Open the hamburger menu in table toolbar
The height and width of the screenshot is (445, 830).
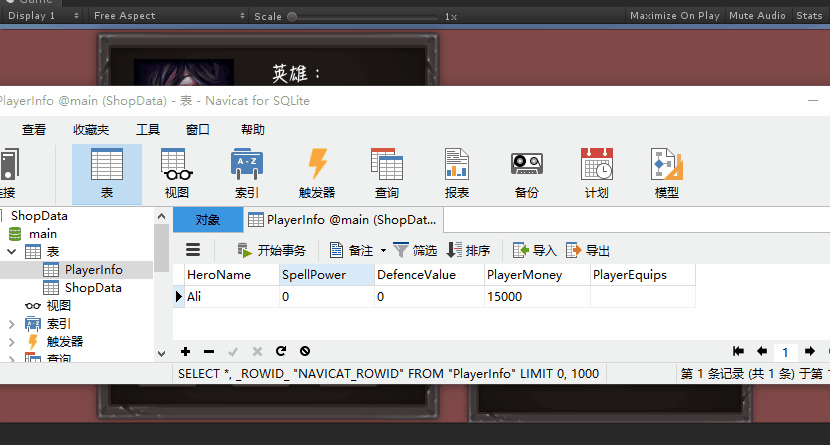click(x=193, y=250)
